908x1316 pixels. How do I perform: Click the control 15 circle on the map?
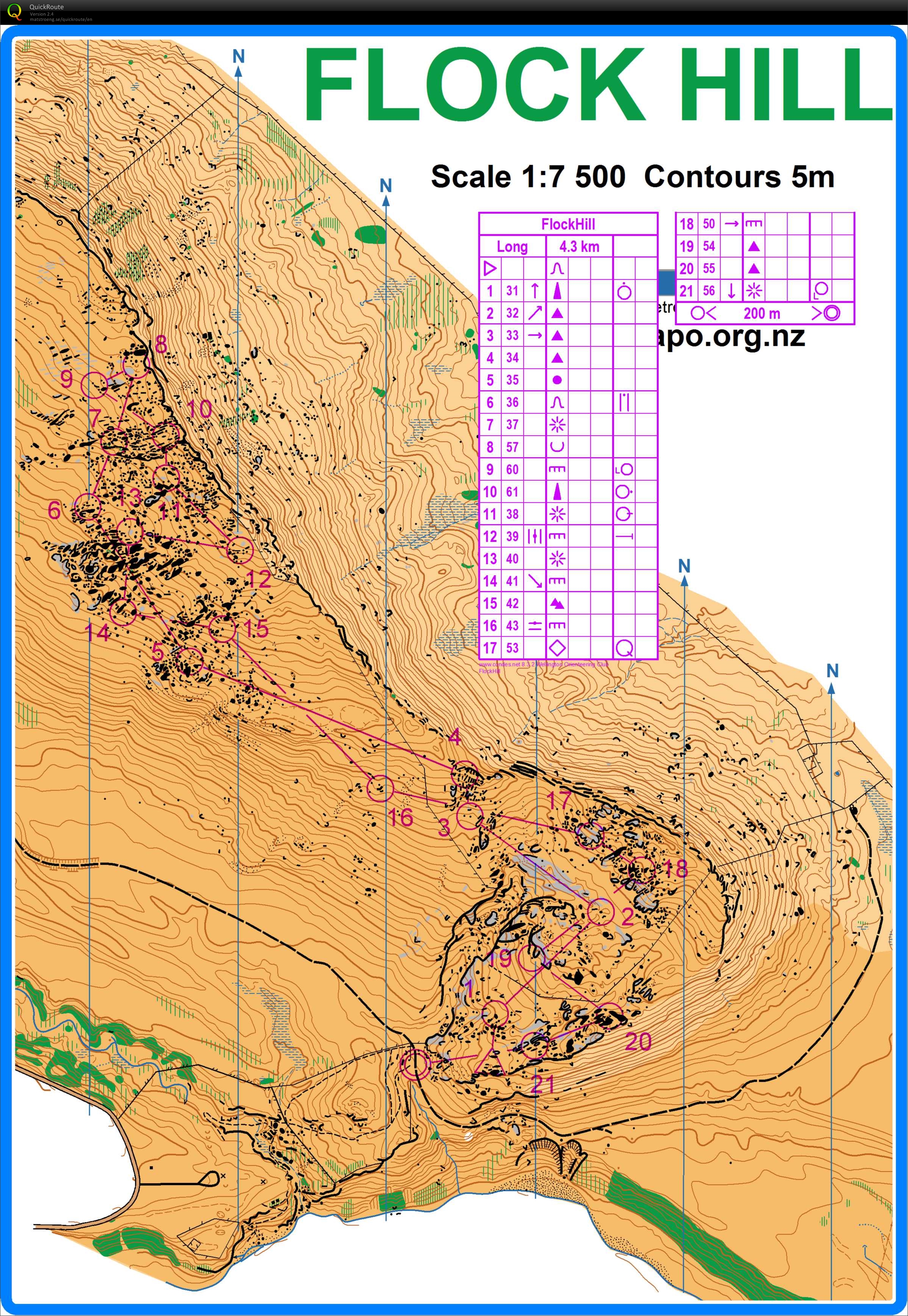tap(222, 629)
